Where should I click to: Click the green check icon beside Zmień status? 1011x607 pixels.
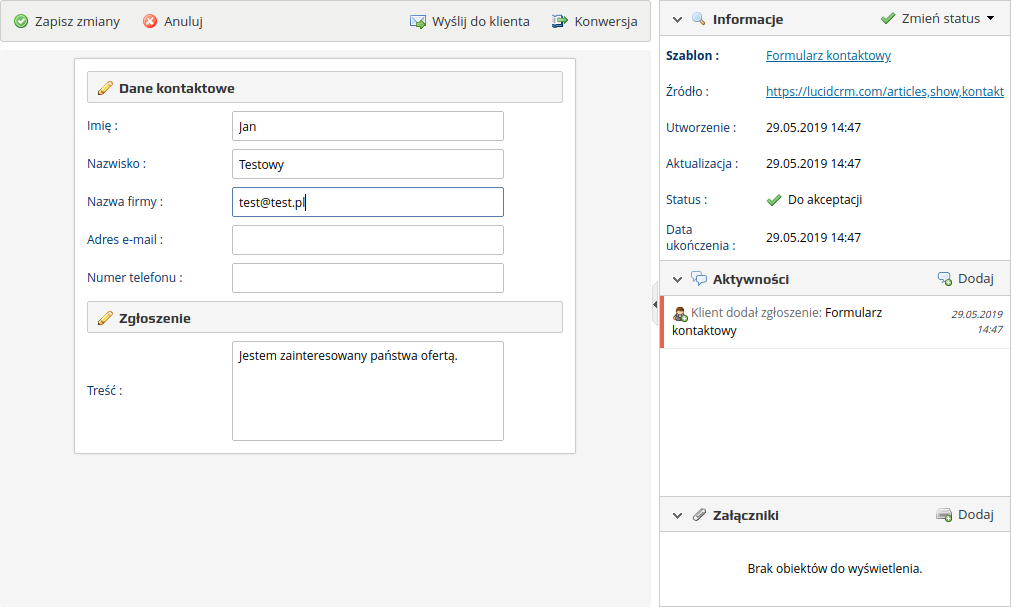(888, 19)
